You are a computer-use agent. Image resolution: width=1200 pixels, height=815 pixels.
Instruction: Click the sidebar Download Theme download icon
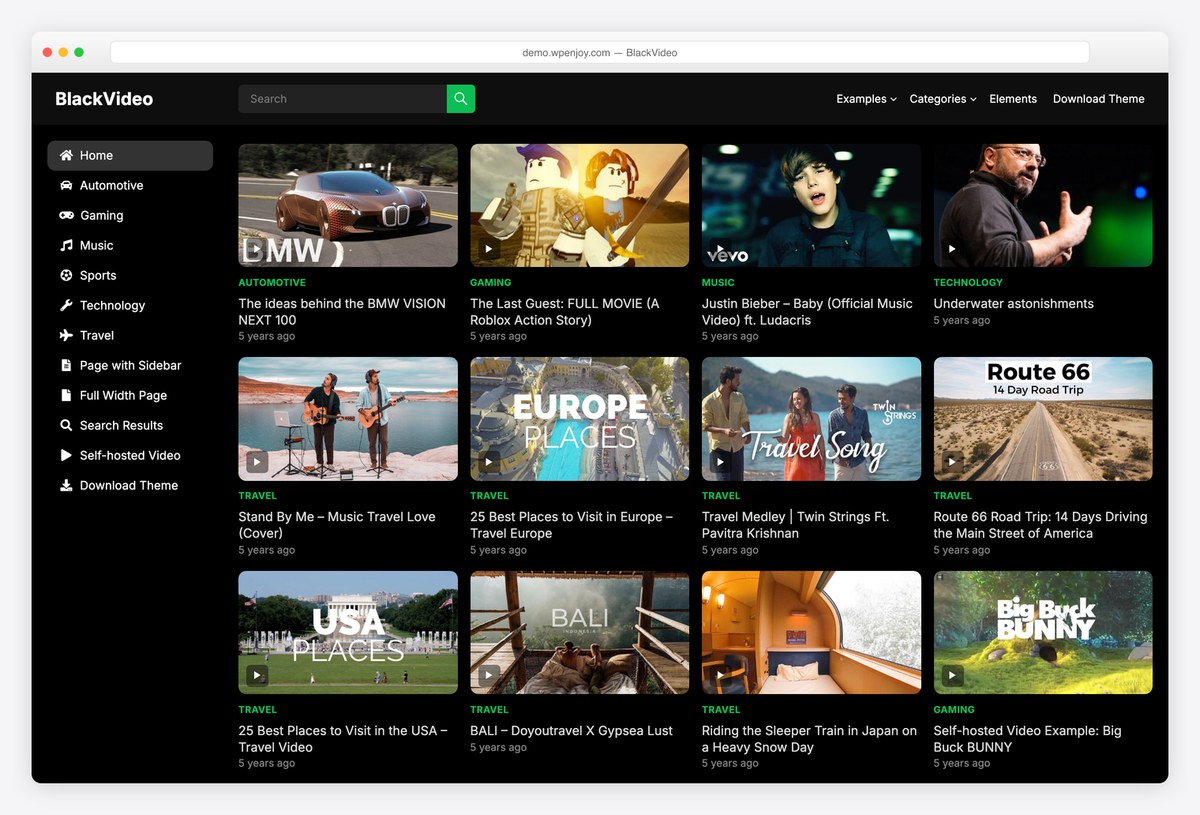[x=66, y=485]
